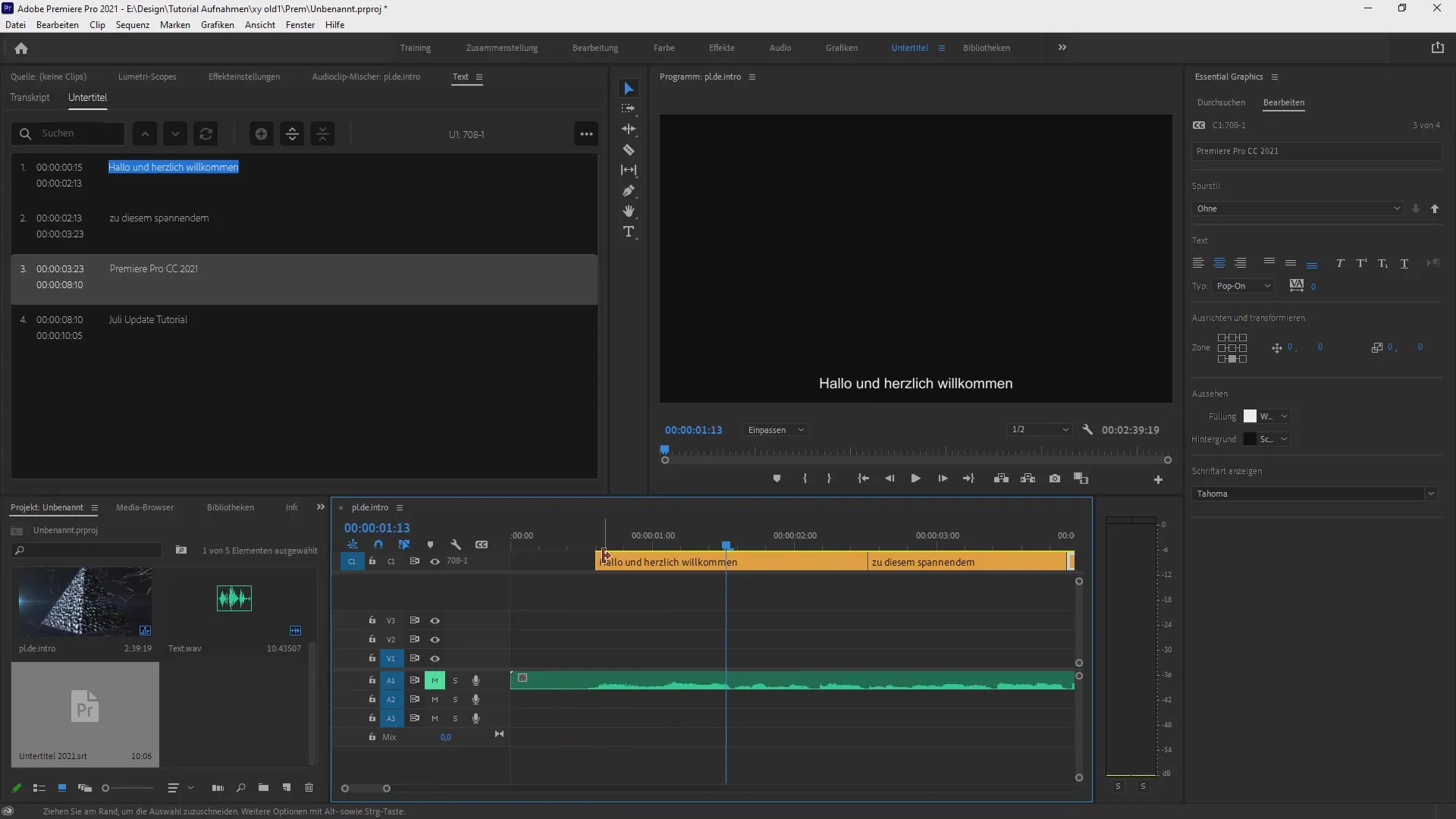Viewport: 1456px width, 819px height.
Task: Open the Füllung color dropdown
Action: [1285, 416]
